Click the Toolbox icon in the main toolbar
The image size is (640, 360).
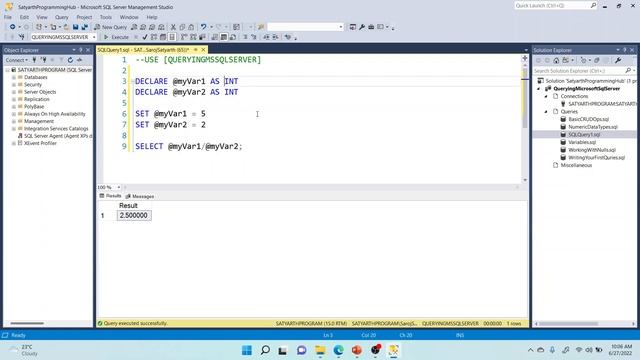pyautogui.click(x=371, y=27)
